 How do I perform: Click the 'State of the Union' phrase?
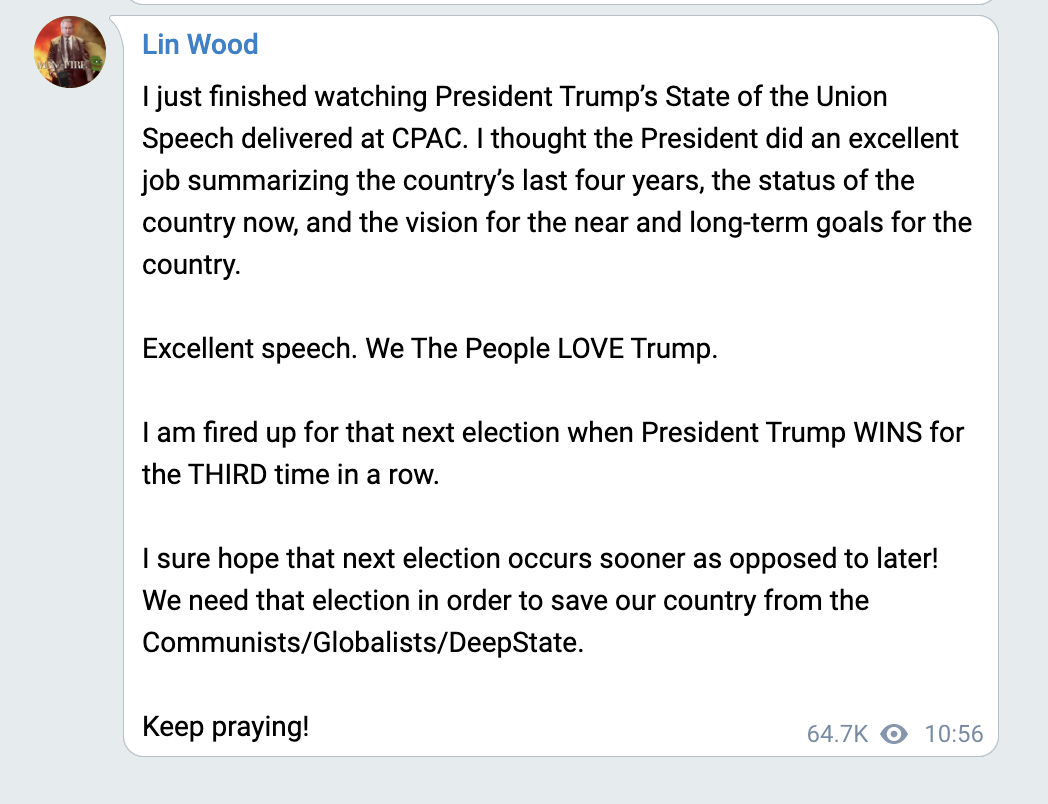click(x=776, y=97)
